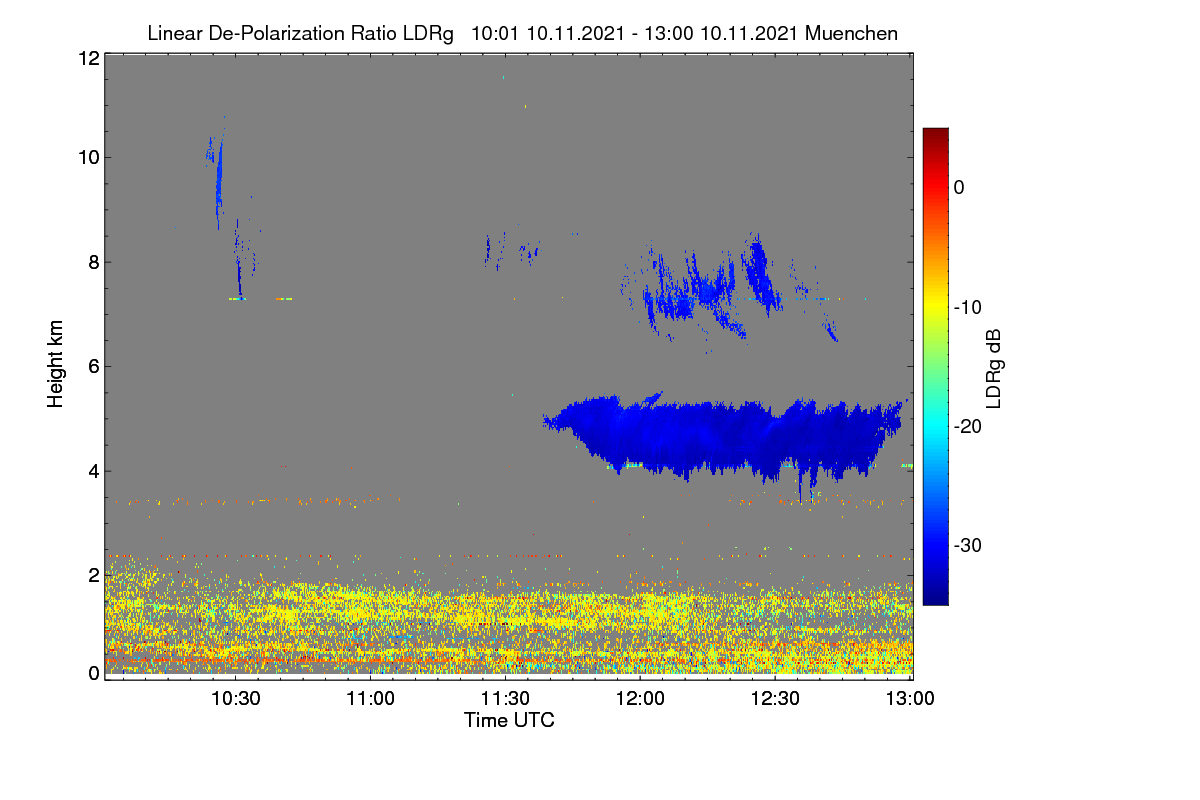Screen dimensions: 1200x800
Task: Click the 12:00 time axis tick label
Action: point(641,699)
